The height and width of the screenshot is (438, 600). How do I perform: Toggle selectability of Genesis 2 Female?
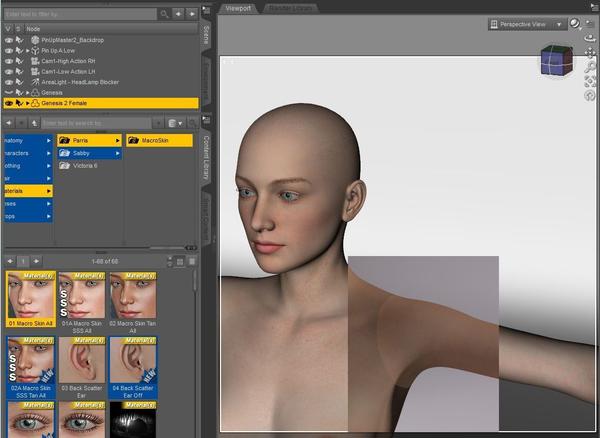19,103
